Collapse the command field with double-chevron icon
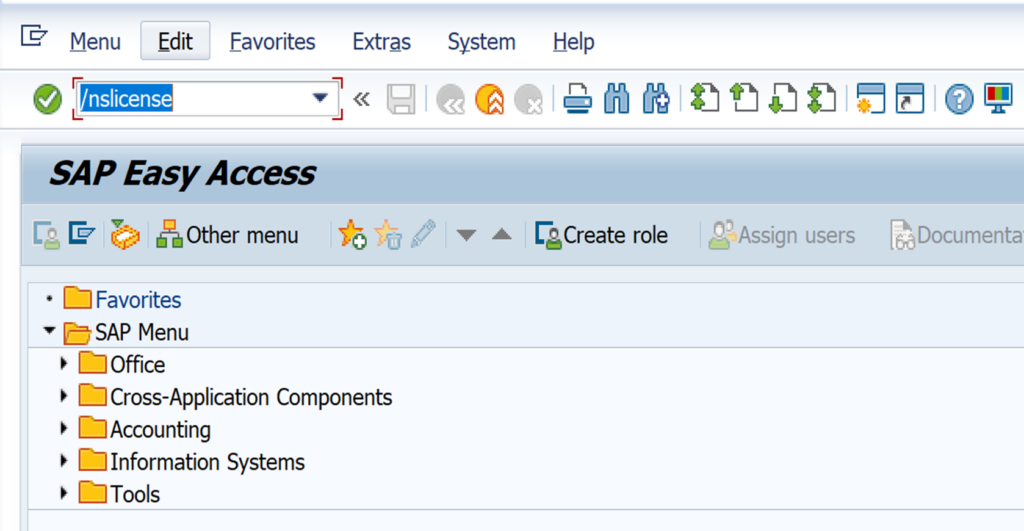 pos(361,99)
